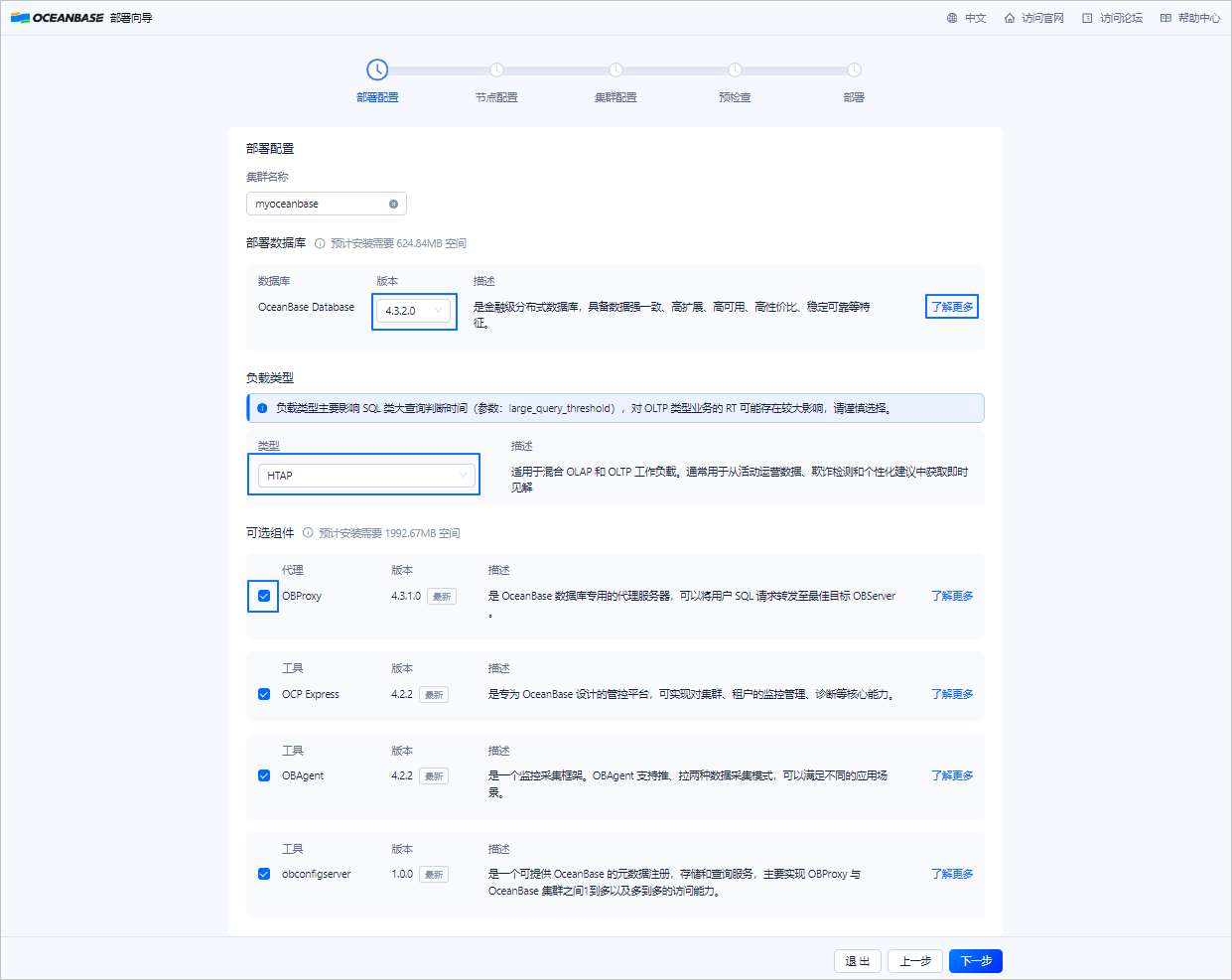Click the 预检查 step circle icon
The height and width of the screenshot is (980, 1232).
point(735,70)
